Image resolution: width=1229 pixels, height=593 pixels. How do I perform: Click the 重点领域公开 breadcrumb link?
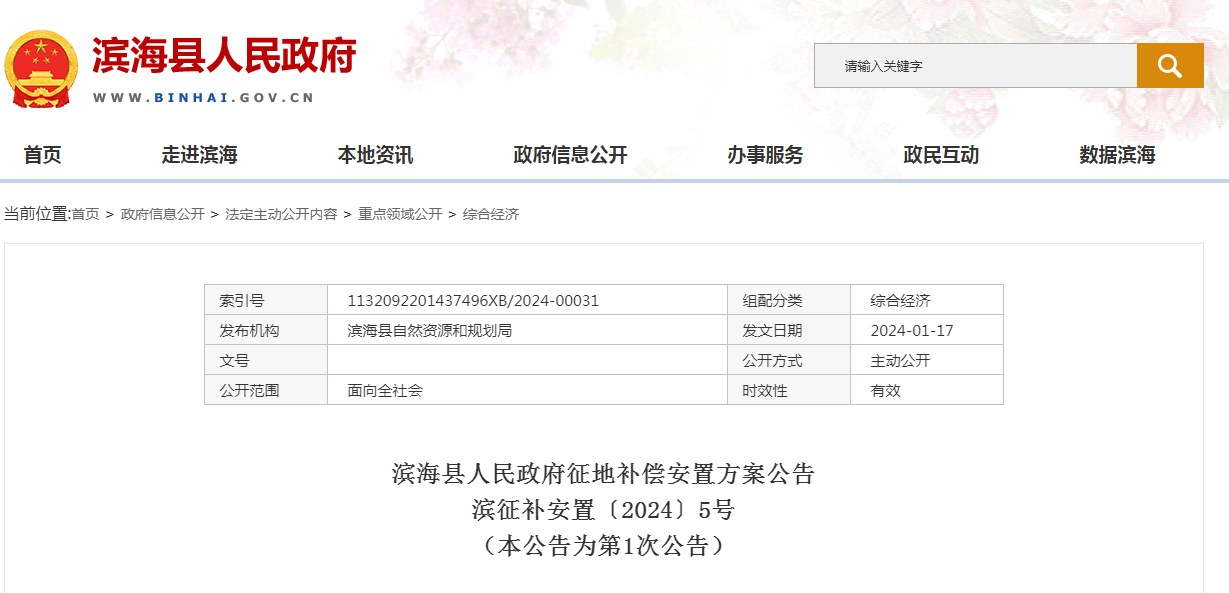click(400, 214)
